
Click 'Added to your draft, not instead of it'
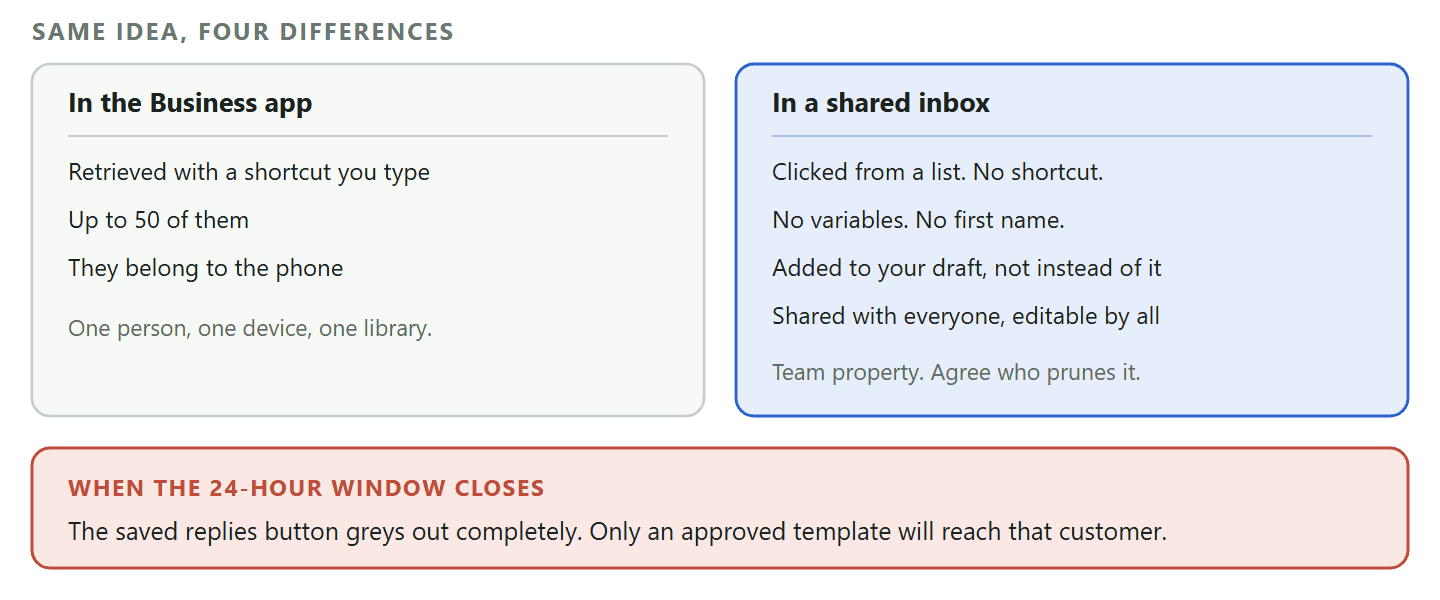click(967, 268)
